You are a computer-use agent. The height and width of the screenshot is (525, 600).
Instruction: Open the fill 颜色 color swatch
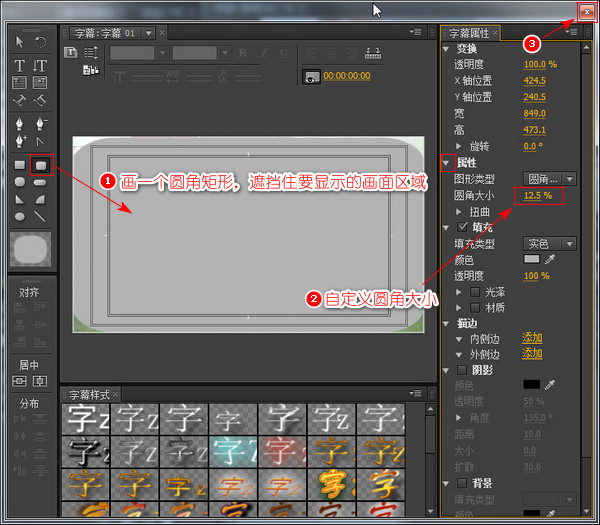click(x=532, y=259)
